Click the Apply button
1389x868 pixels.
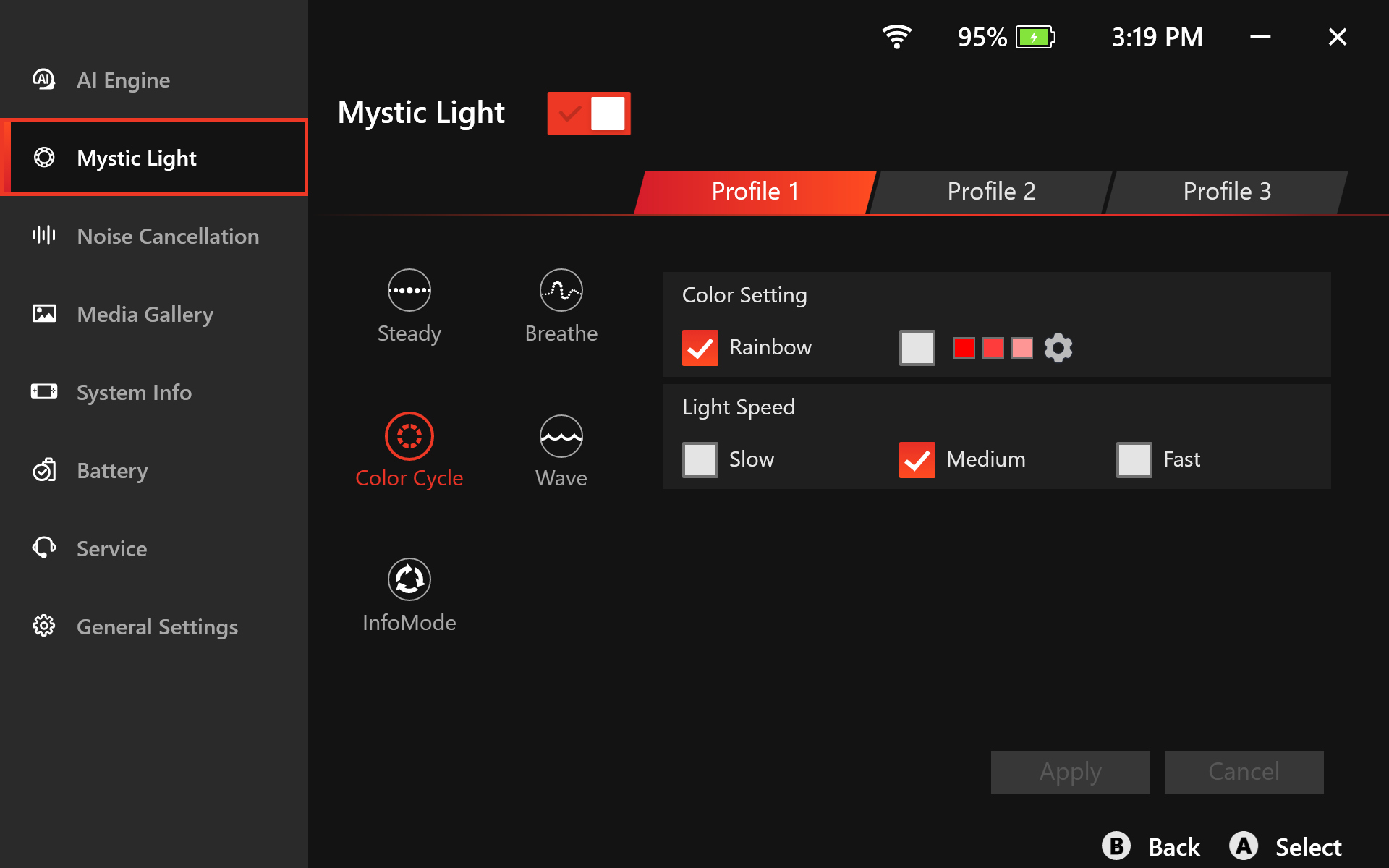[1071, 773]
